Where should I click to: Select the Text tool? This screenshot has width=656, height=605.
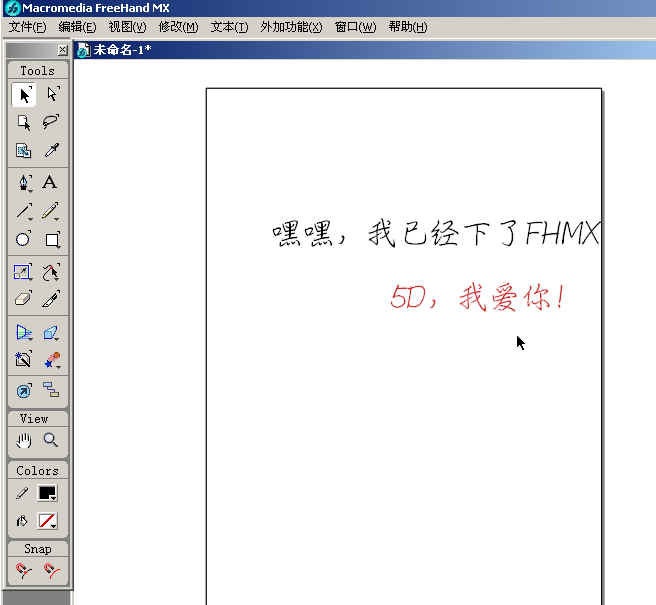click(50, 182)
